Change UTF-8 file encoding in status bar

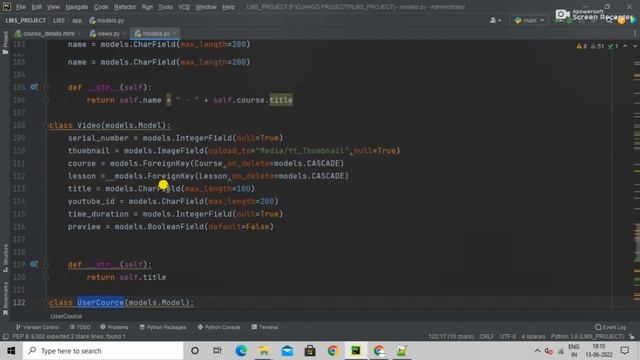pos(508,337)
